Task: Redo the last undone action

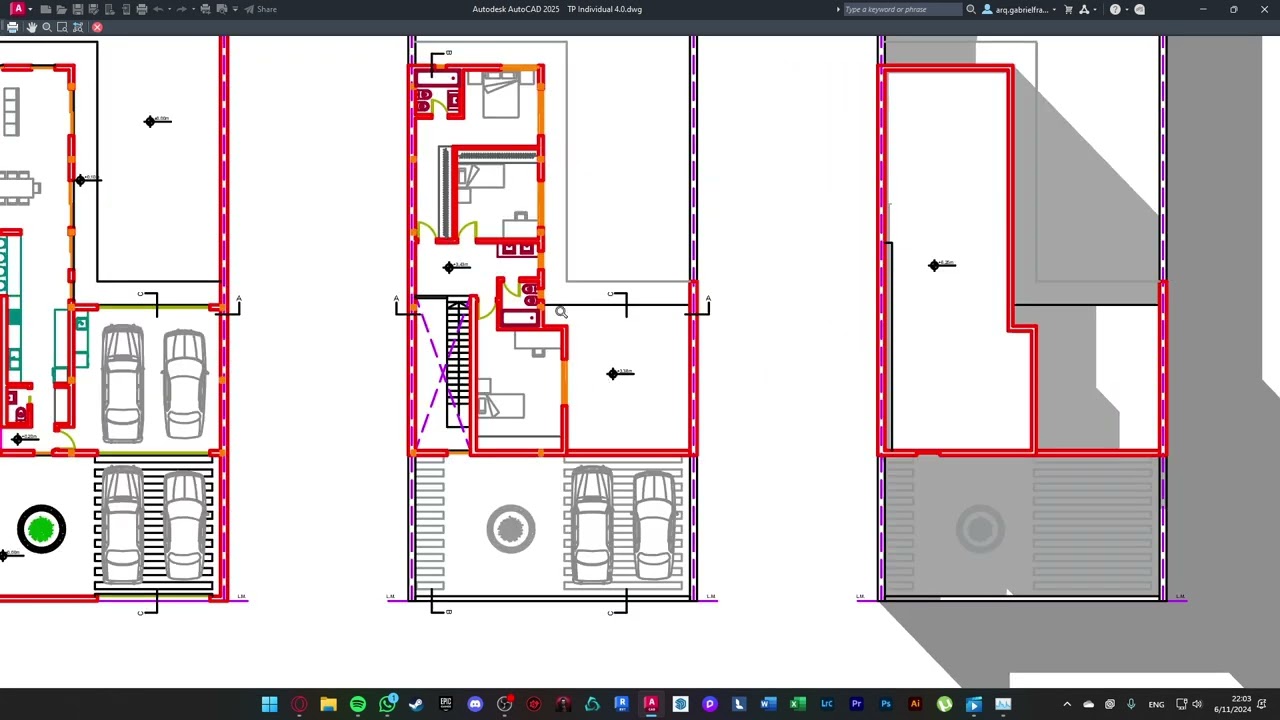Action: coord(182,9)
